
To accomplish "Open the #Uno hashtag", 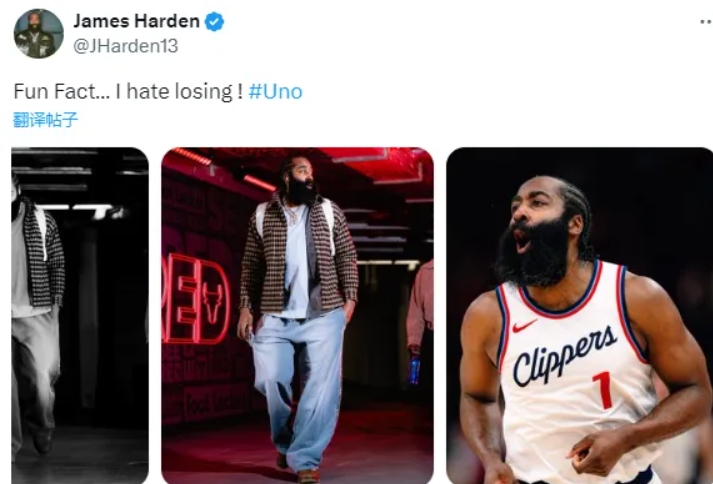I will [276, 91].
